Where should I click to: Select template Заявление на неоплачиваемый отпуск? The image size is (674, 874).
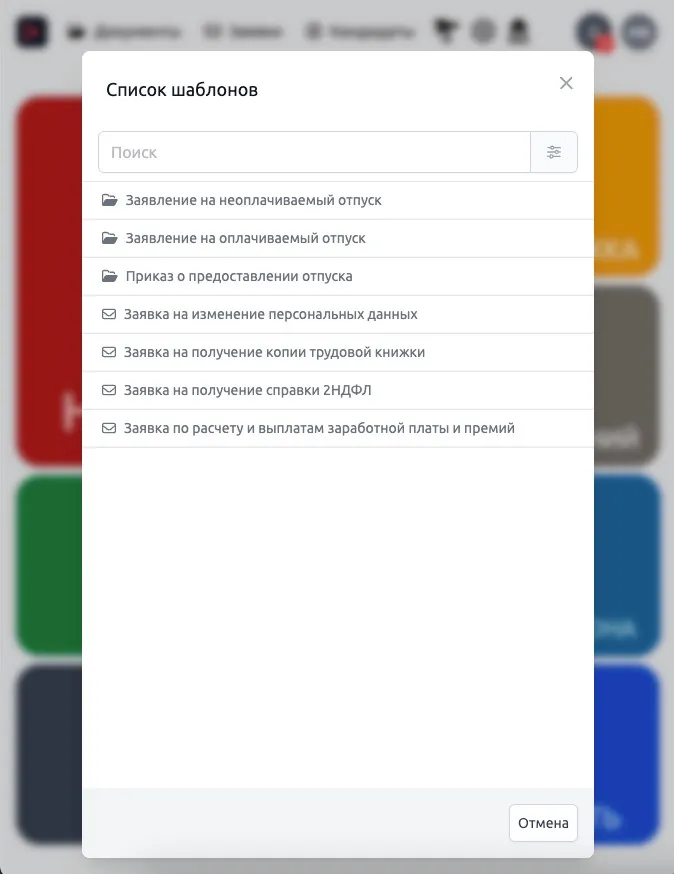coord(253,200)
